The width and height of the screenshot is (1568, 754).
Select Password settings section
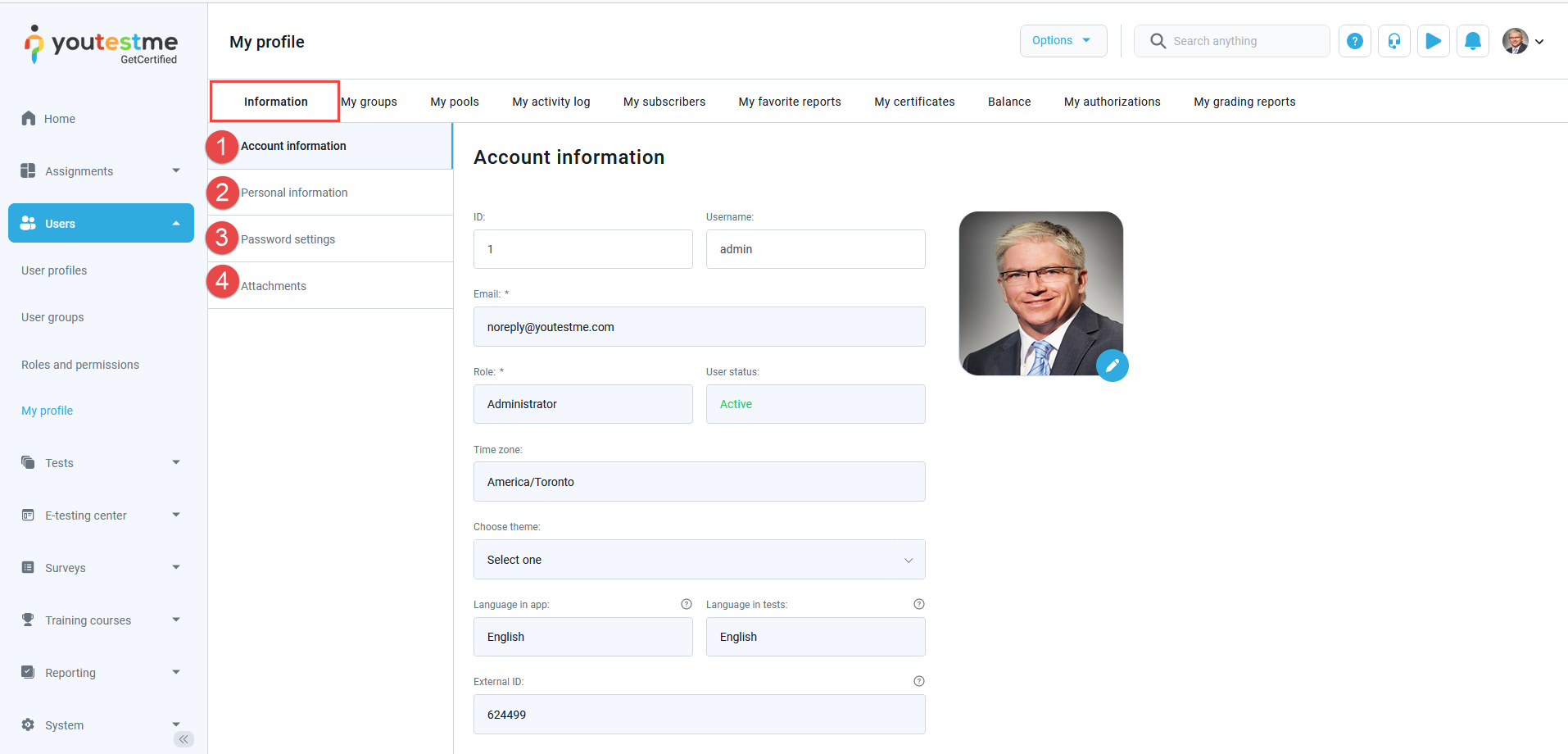[x=330, y=239]
